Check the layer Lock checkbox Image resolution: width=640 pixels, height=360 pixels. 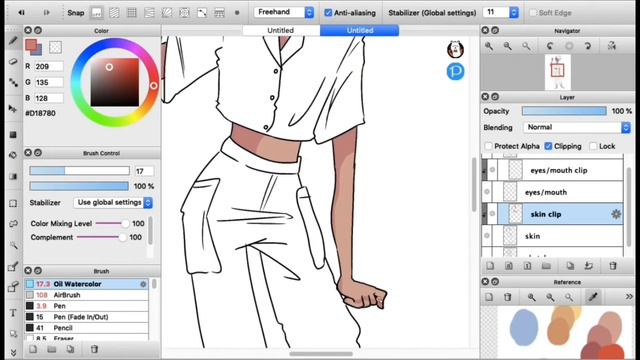pyautogui.click(x=593, y=146)
